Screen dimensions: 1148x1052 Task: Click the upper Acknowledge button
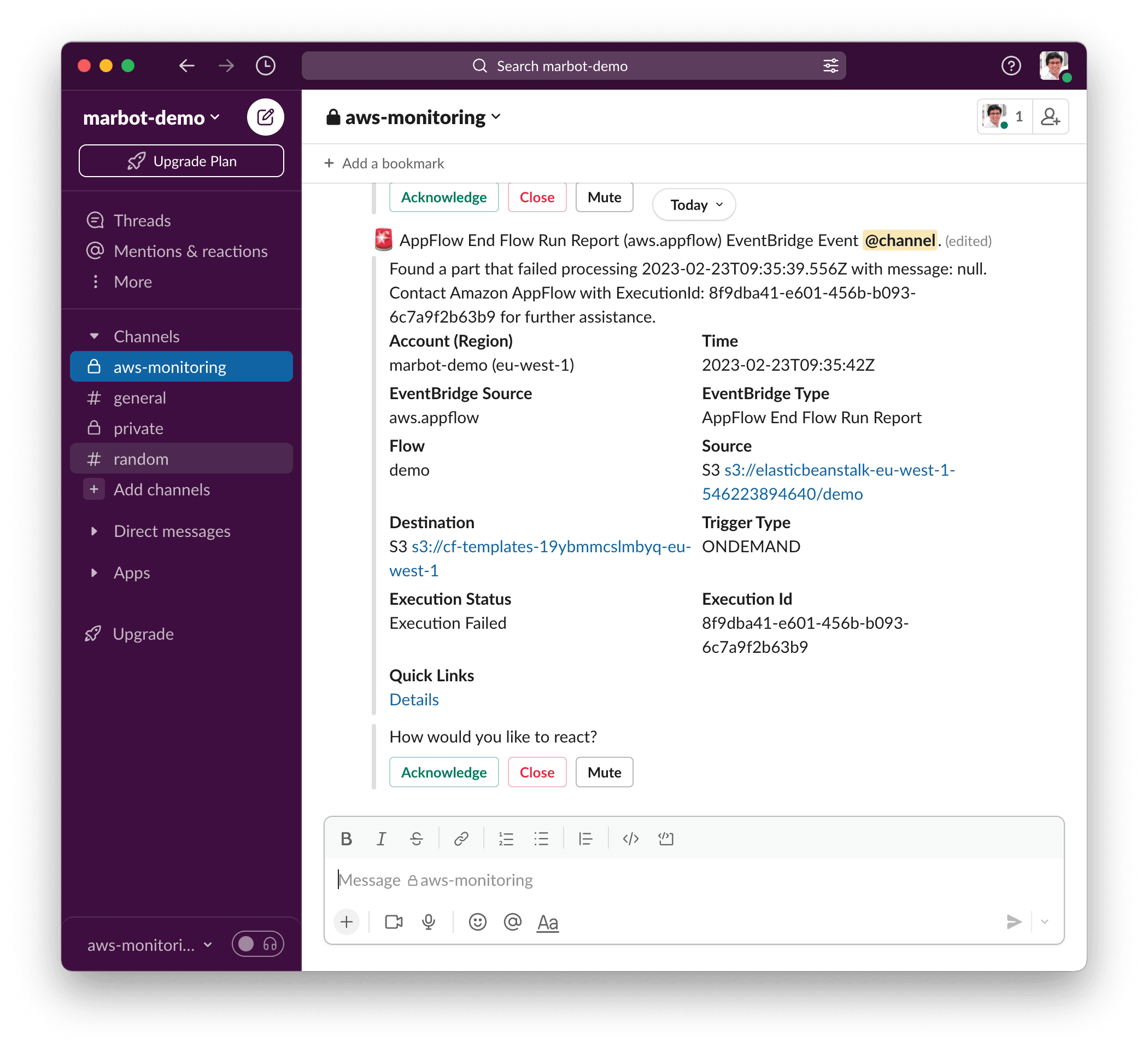[444, 197]
